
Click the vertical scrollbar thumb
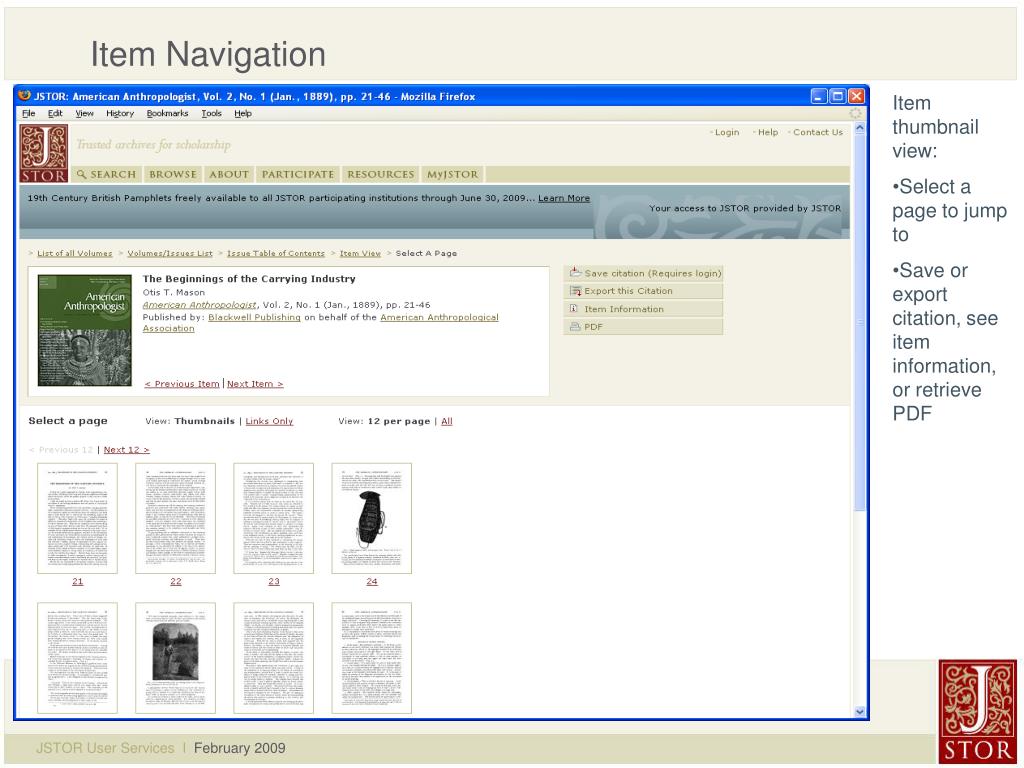[x=859, y=323]
